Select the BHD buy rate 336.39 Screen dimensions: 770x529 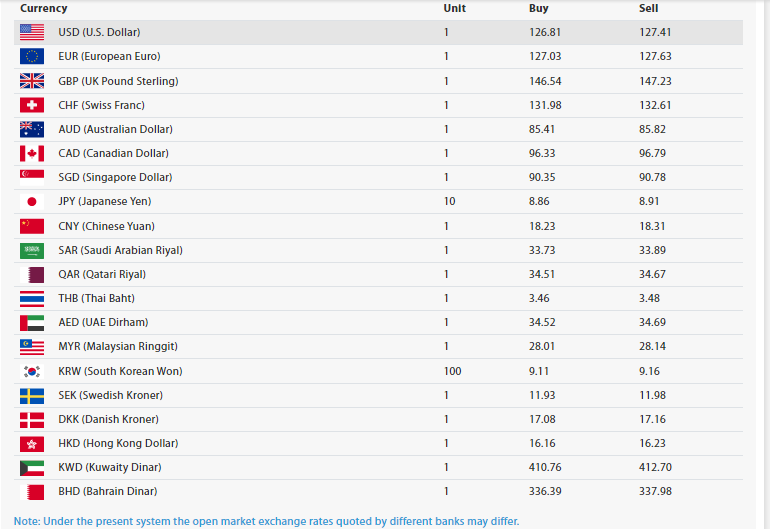[x=544, y=491]
